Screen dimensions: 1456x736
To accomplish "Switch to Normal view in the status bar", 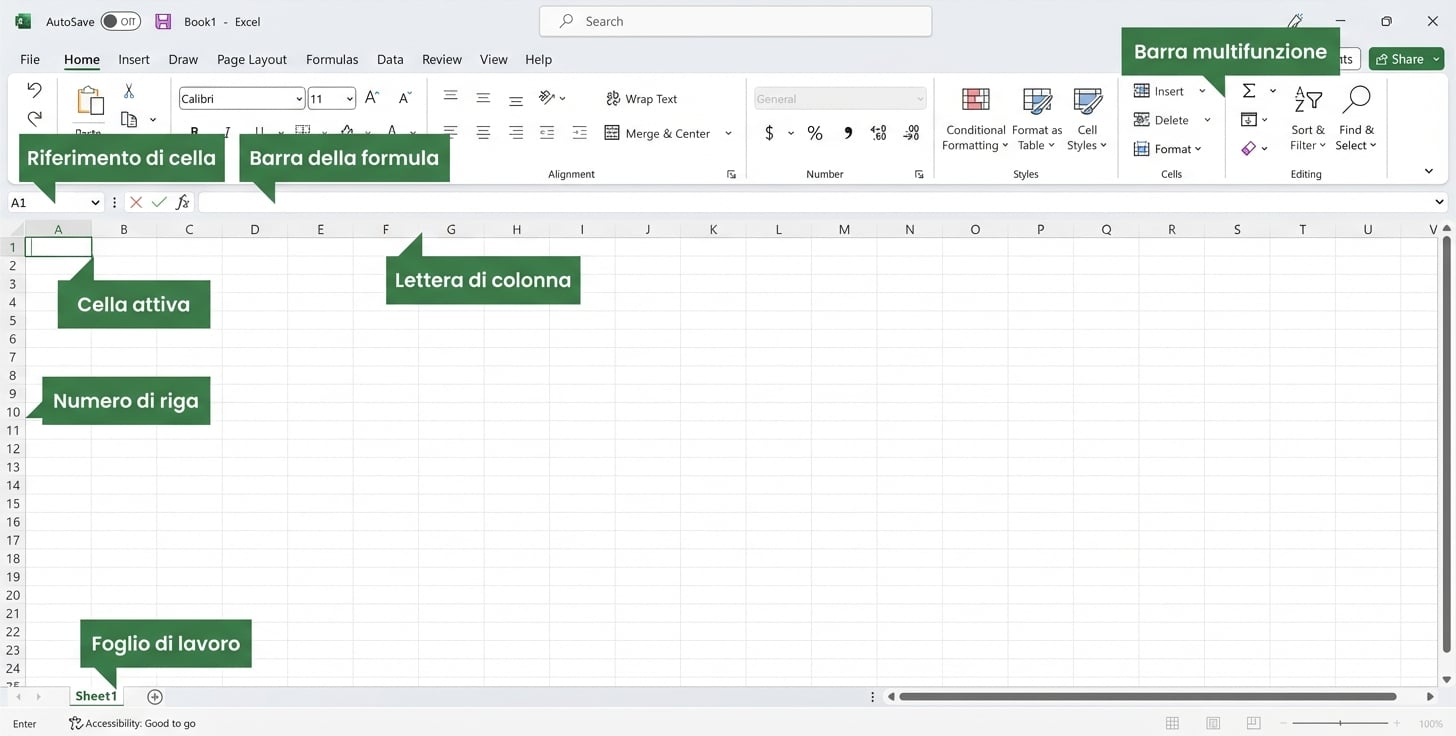I will tap(1173, 723).
